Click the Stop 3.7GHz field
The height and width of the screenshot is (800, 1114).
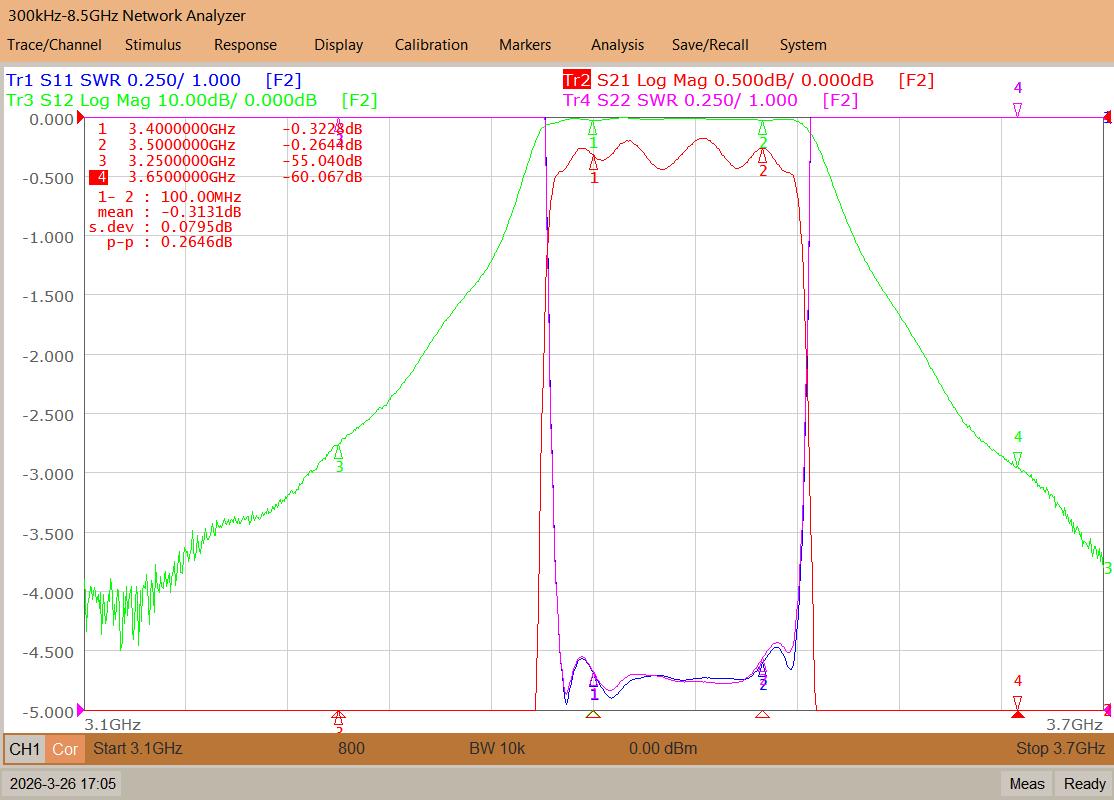pos(1060,748)
